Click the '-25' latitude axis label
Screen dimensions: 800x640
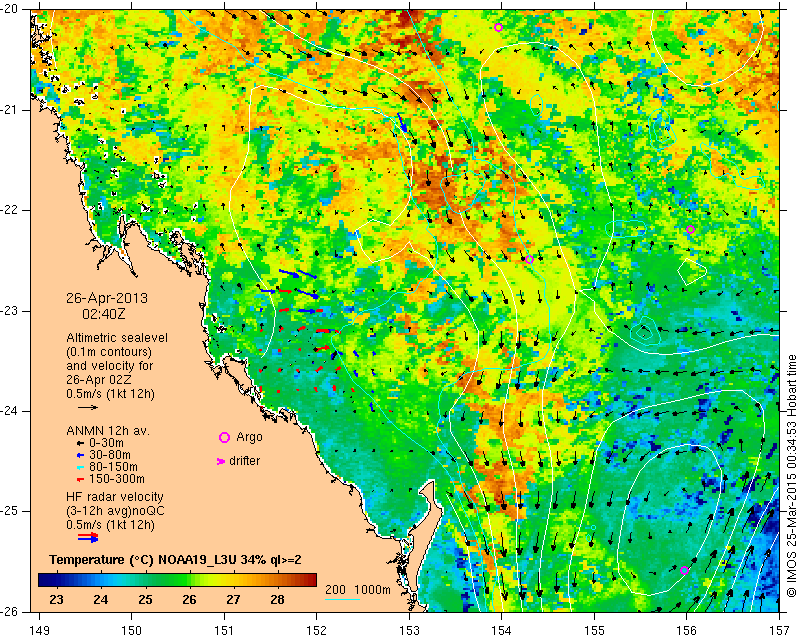point(10,511)
